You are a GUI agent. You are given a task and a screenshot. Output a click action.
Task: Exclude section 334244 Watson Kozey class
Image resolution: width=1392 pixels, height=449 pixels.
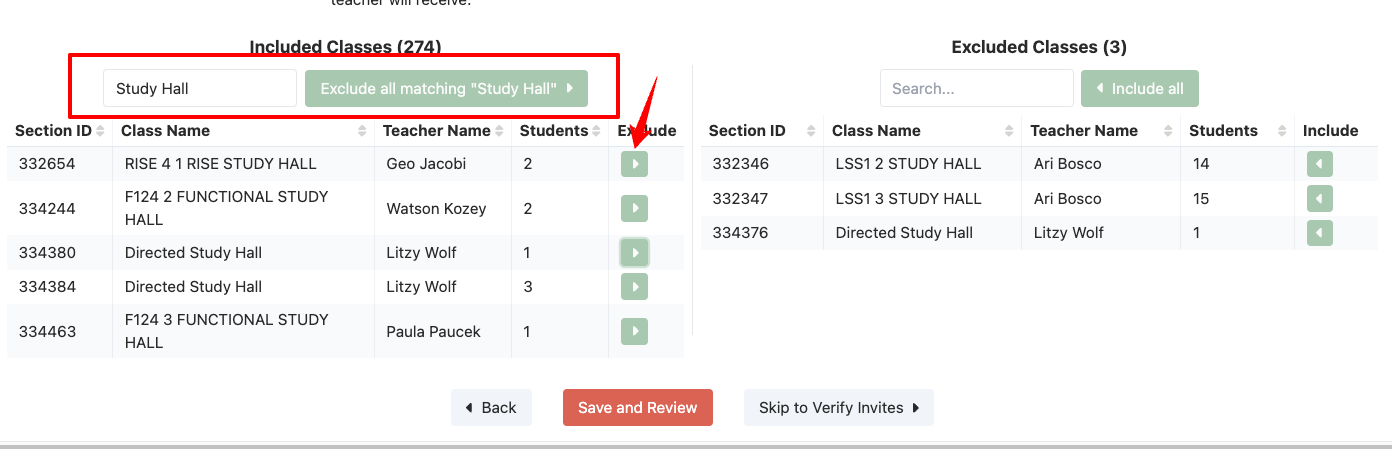[x=634, y=209]
